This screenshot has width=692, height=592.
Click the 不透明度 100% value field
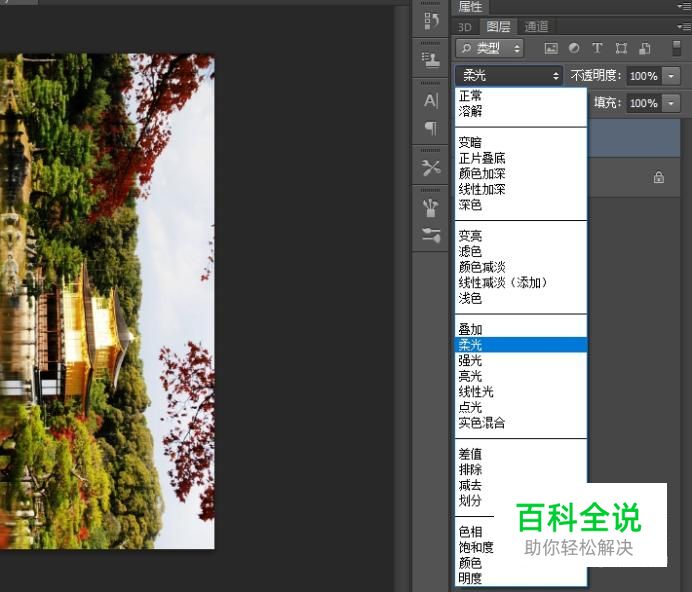644,76
